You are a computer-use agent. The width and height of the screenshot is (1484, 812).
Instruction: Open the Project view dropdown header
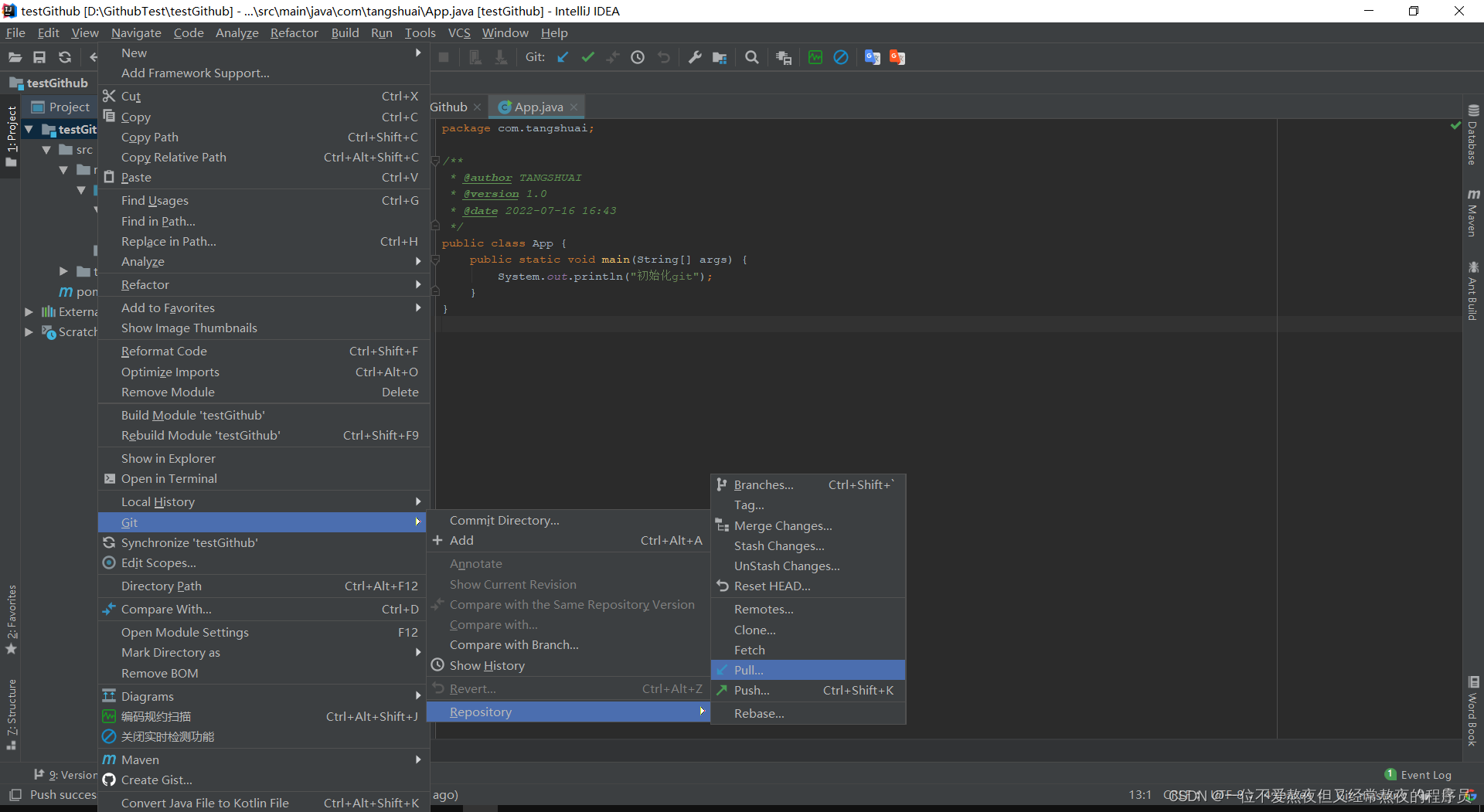(60, 107)
